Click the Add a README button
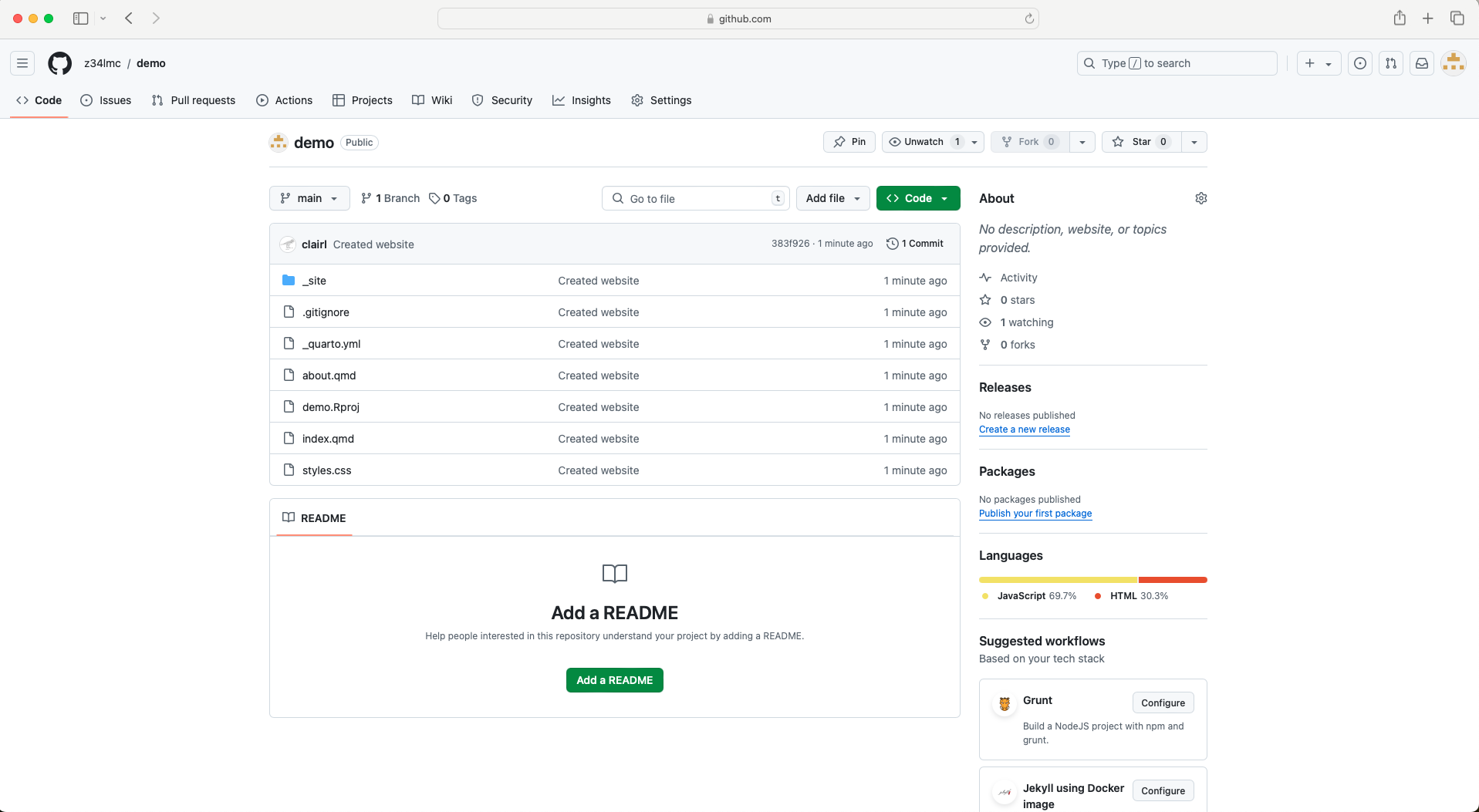 [614, 680]
